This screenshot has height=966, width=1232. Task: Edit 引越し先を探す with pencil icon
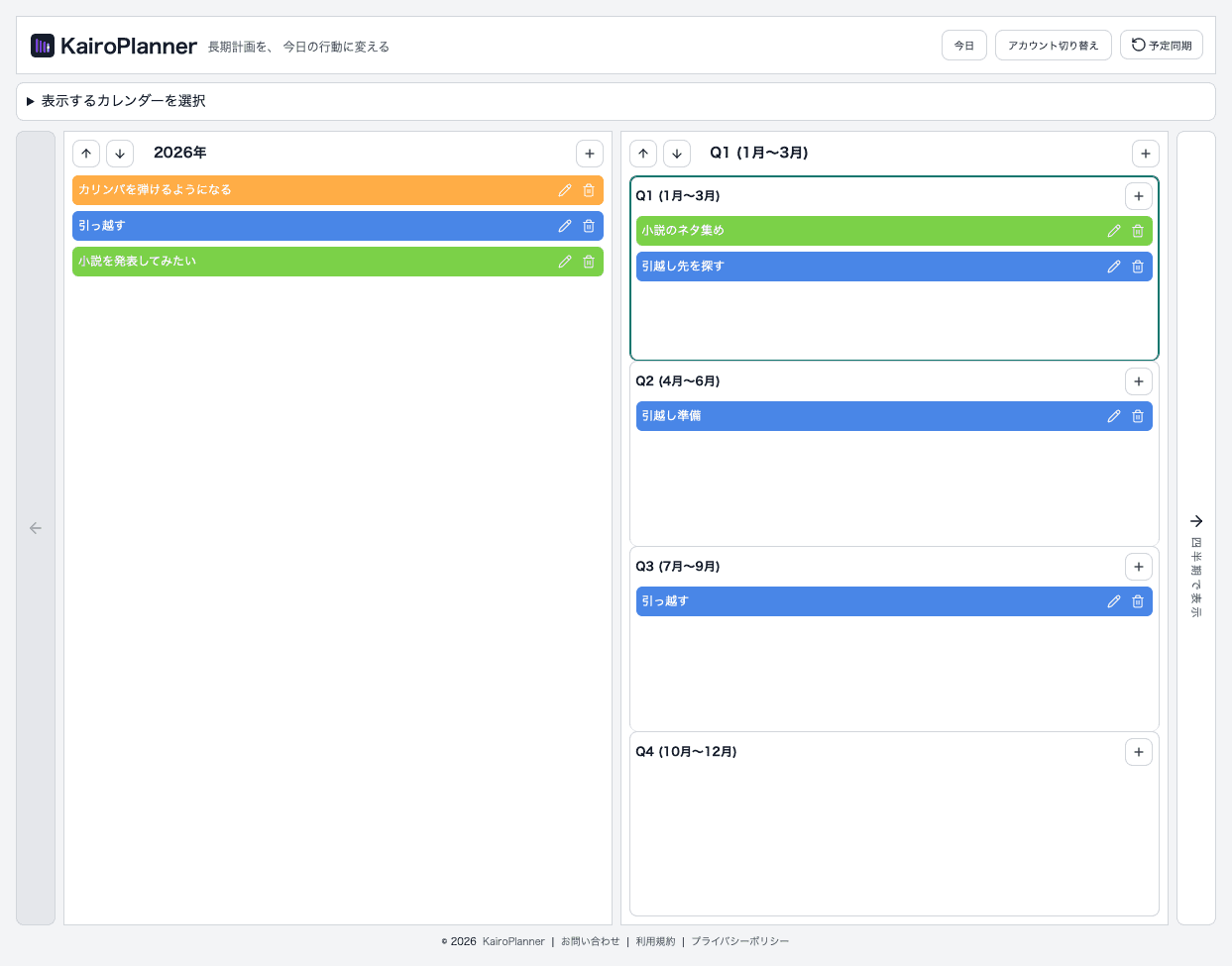tap(1113, 266)
